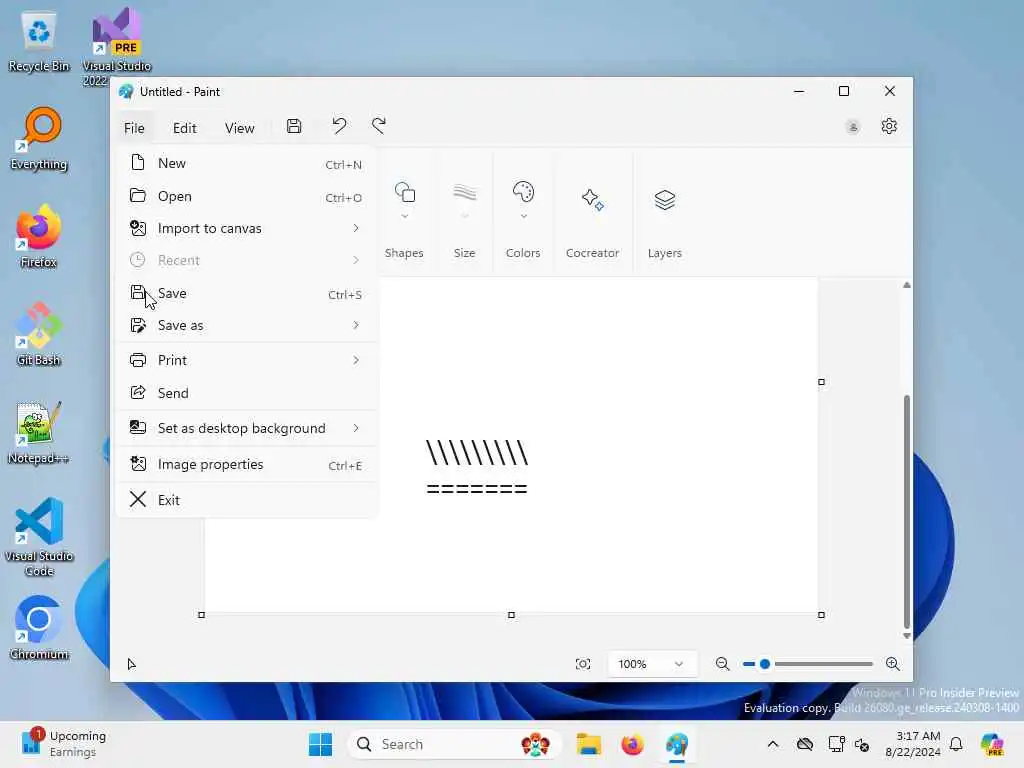Click the zoom out magnifier icon

tap(722, 664)
